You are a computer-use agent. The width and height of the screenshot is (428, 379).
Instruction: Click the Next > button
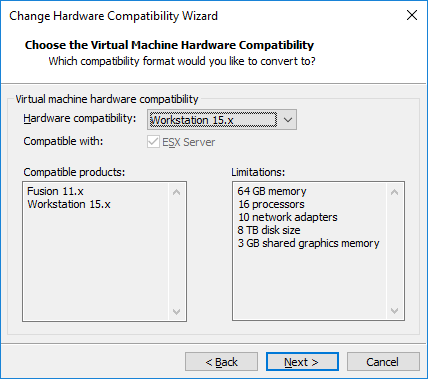(302, 362)
